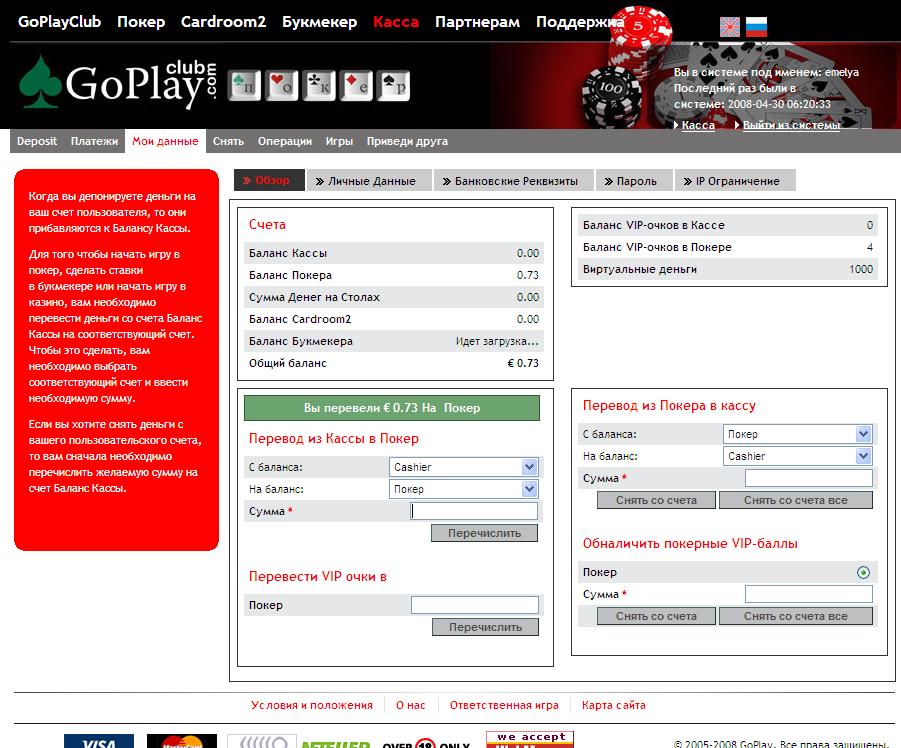Select the Покер radio button for VIP cash-out
The image size is (901, 748).
863,573
